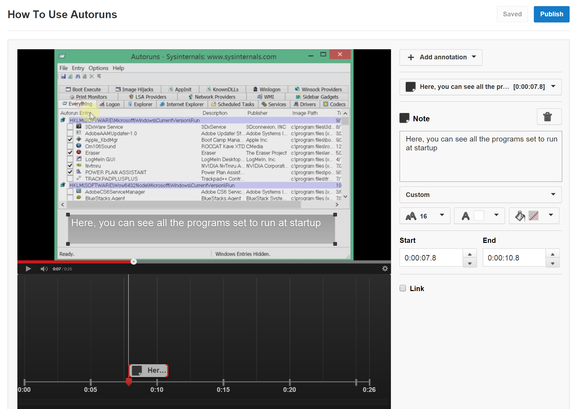Screen dimensions: 580x409
Task: Click the Publisher column header
Action: coord(257,113)
